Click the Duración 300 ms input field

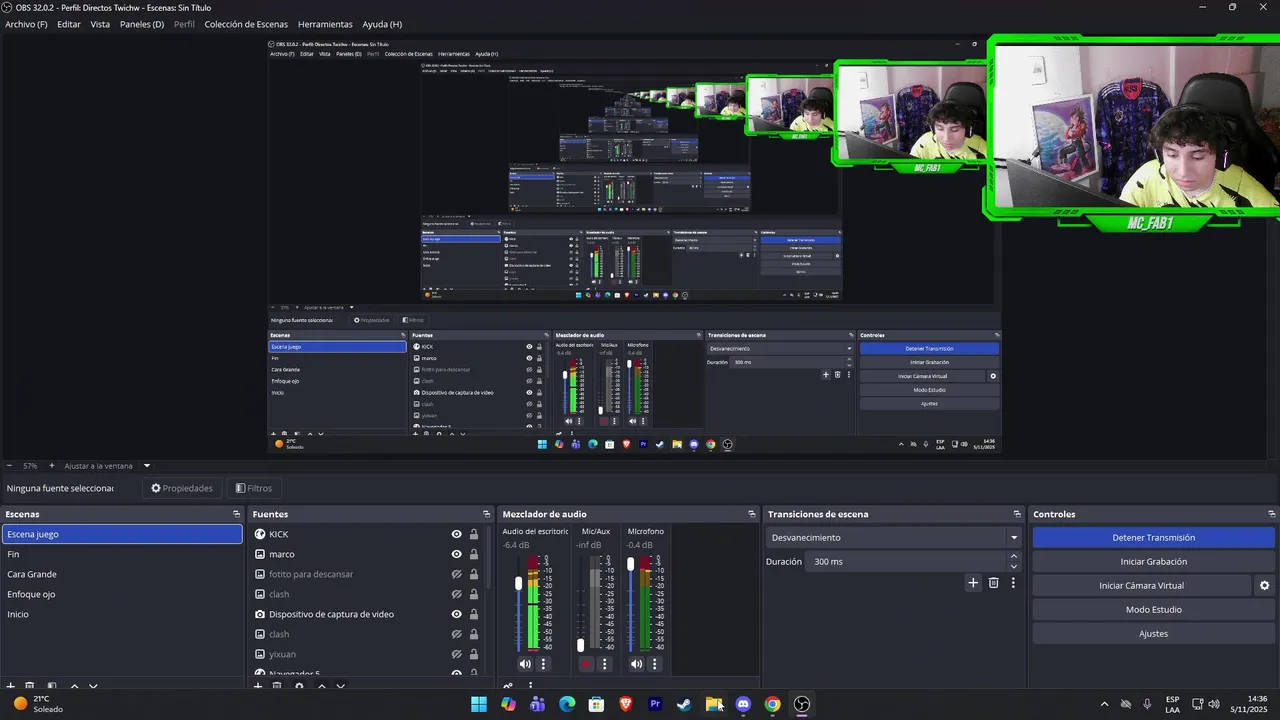(x=905, y=562)
